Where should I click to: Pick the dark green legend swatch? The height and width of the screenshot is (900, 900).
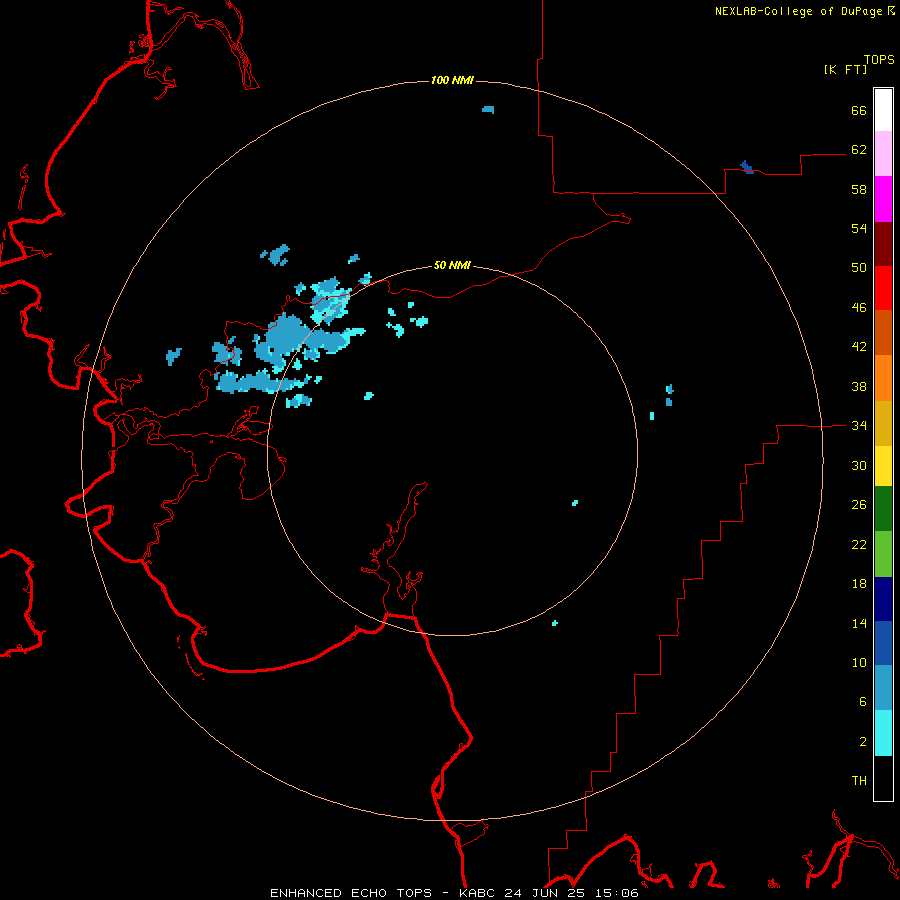pos(883,509)
